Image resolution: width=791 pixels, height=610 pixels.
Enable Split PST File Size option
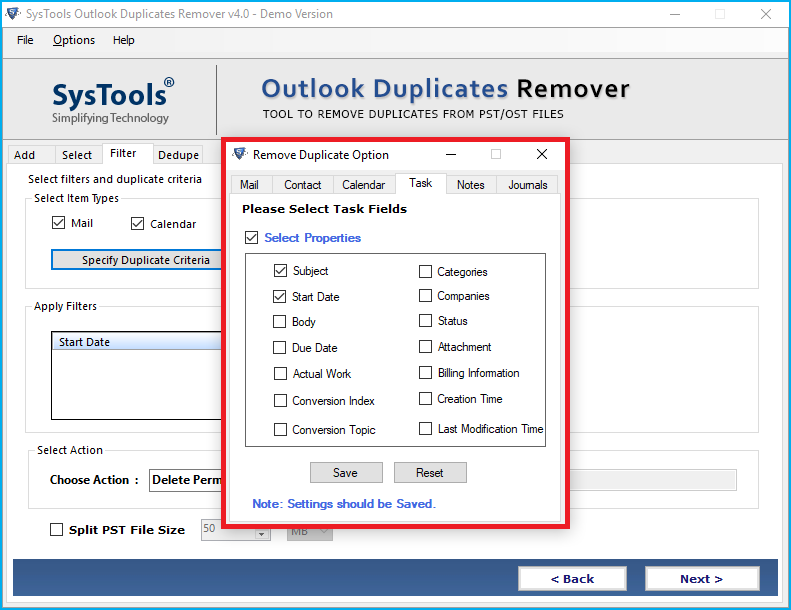tap(56, 530)
